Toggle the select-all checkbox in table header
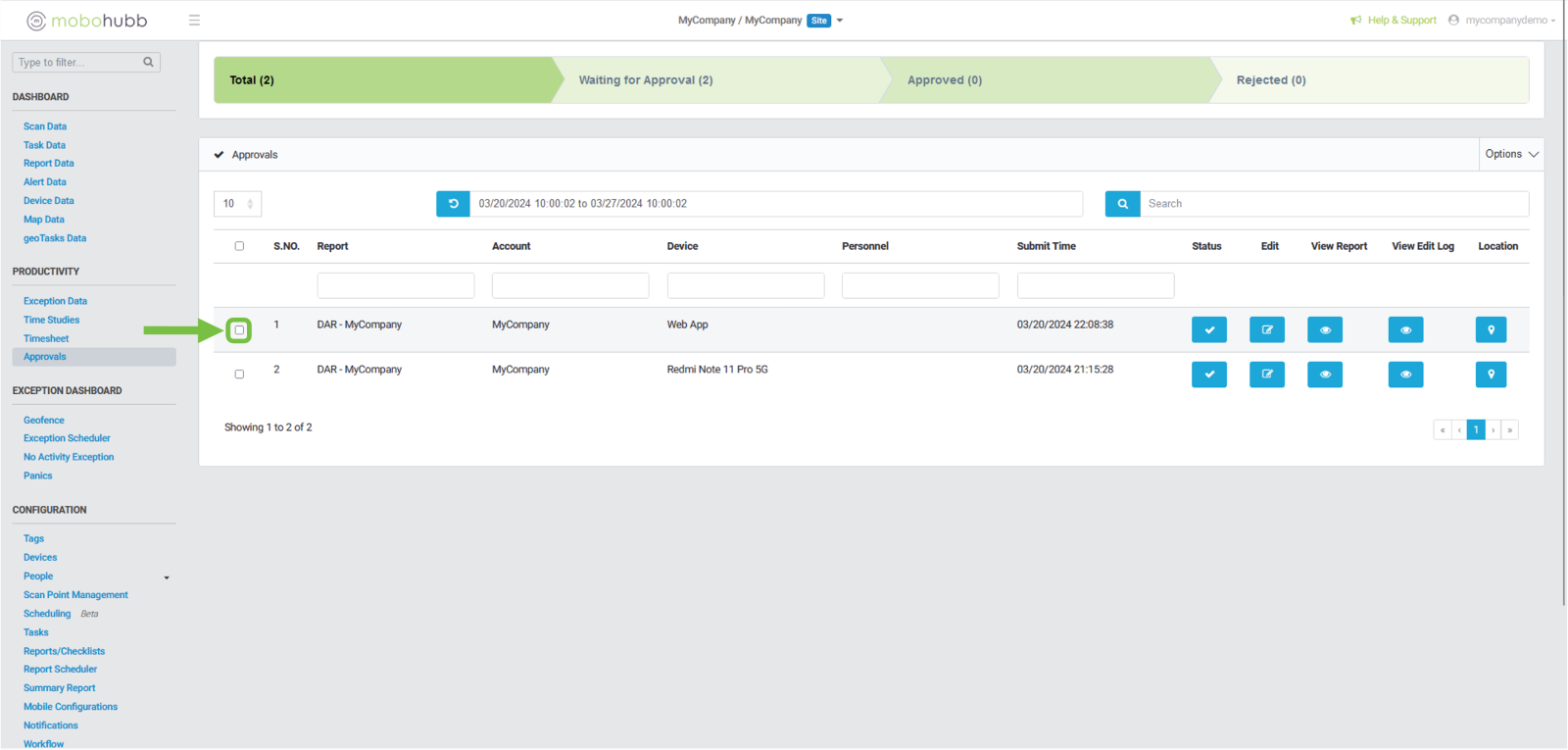Image resolution: width=1568 pixels, height=750 pixels. tap(239, 246)
